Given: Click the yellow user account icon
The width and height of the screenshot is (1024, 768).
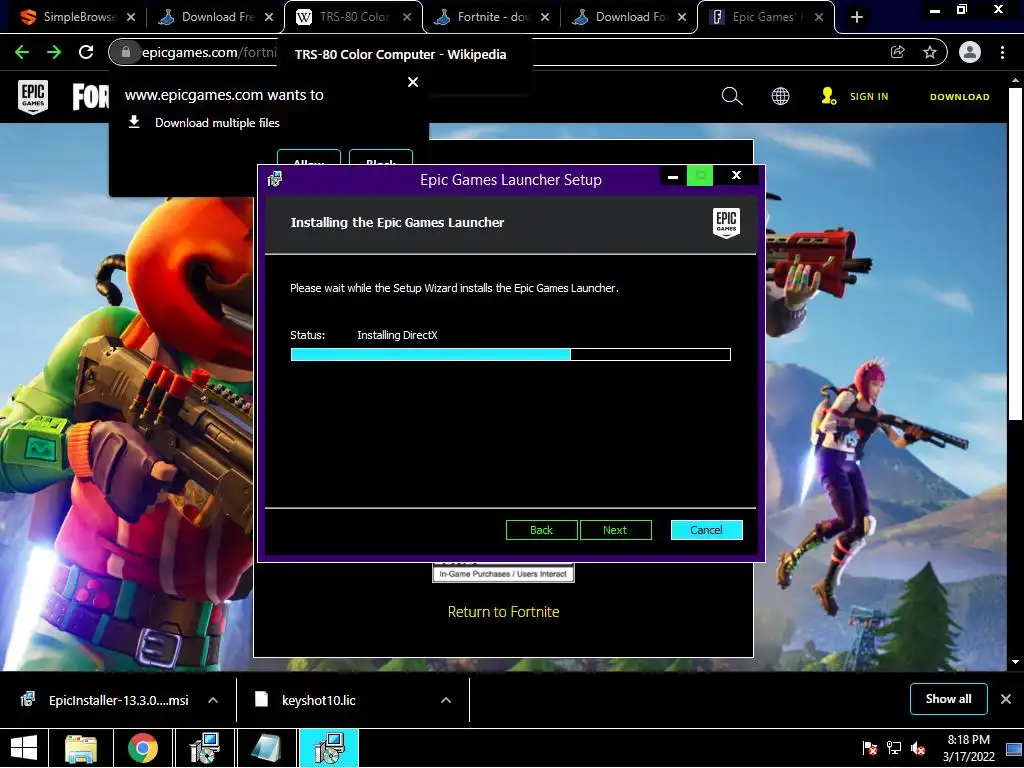Looking at the screenshot, I should click(x=828, y=97).
